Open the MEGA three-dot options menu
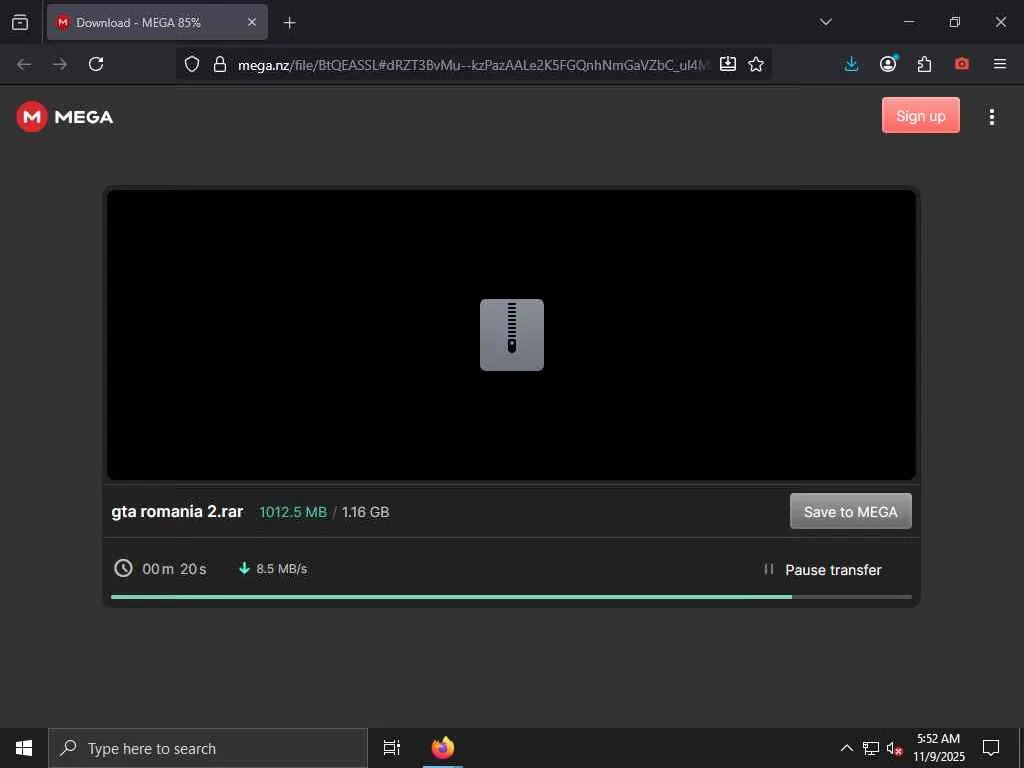Image resolution: width=1024 pixels, height=768 pixels. [991, 117]
